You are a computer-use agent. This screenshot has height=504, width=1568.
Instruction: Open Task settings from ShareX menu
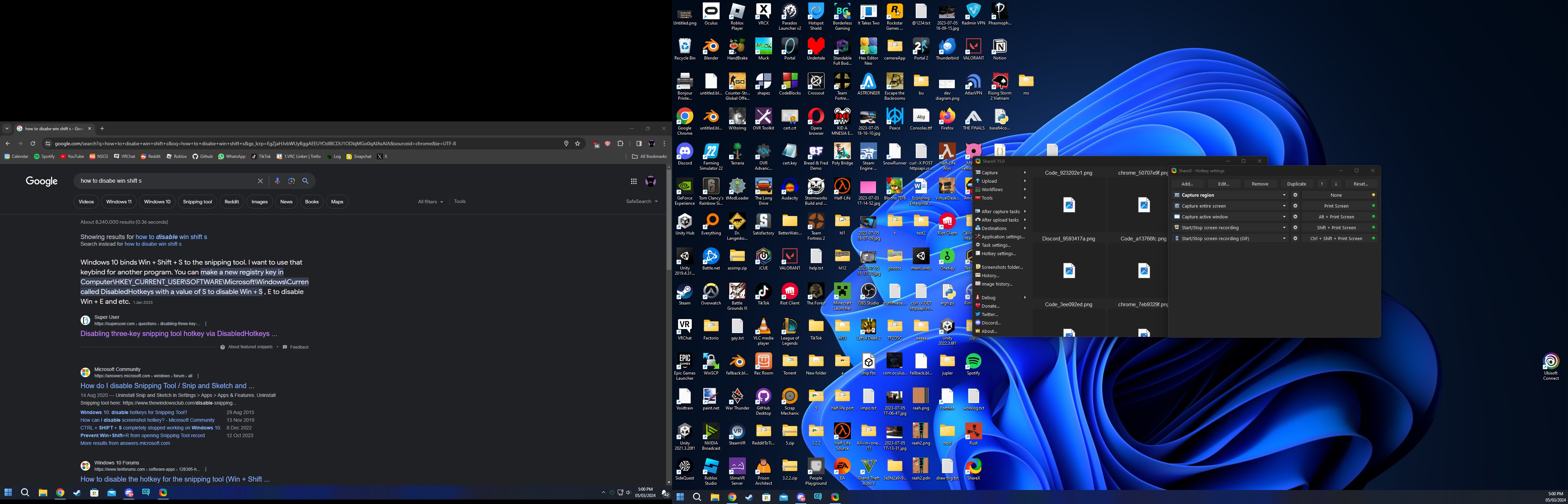(996, 245)
